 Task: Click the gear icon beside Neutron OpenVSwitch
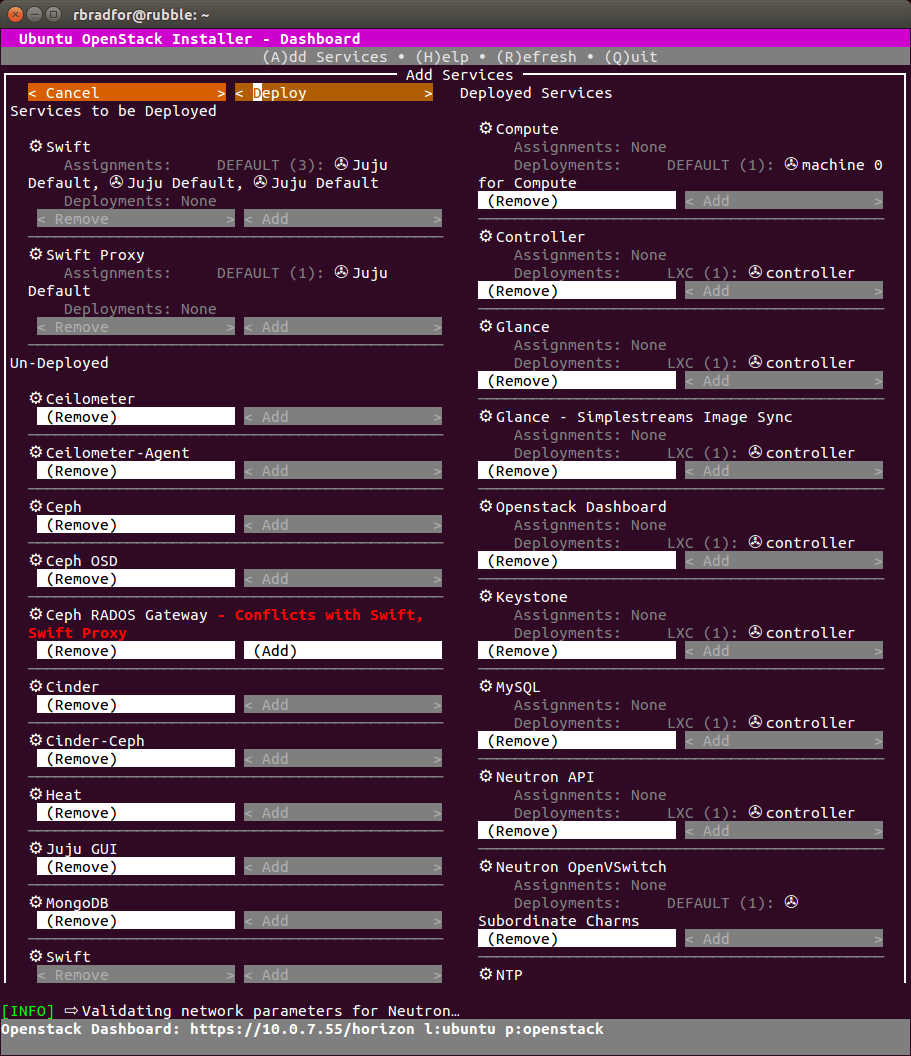point(485,866)
